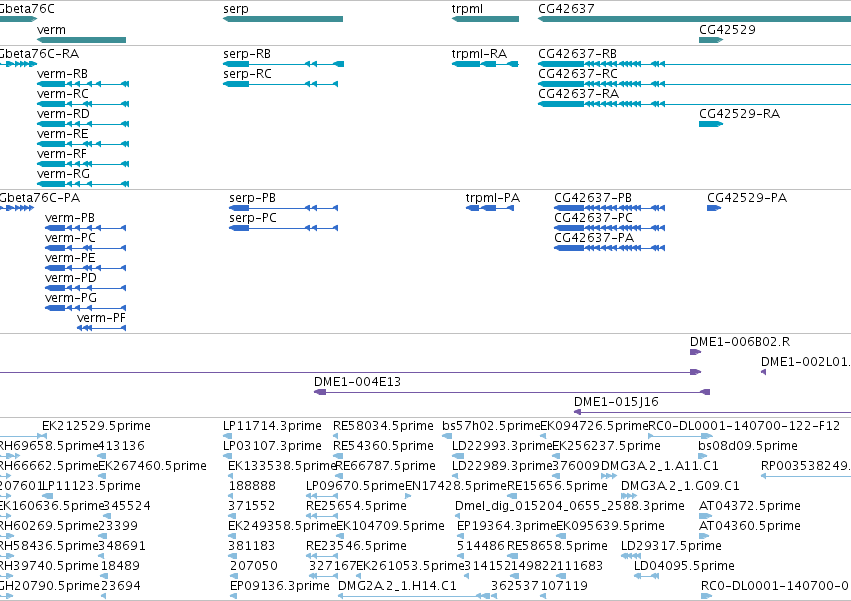
Task: Click the CG42529-RA transcript label
Action: click(x=739, y=114)
